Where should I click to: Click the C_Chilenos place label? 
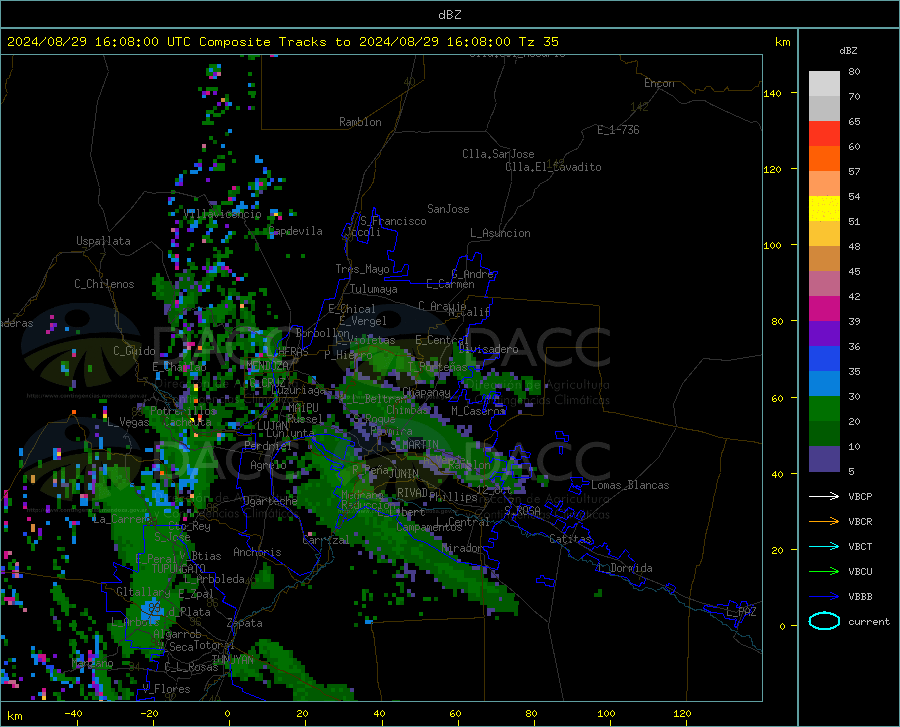104,284
